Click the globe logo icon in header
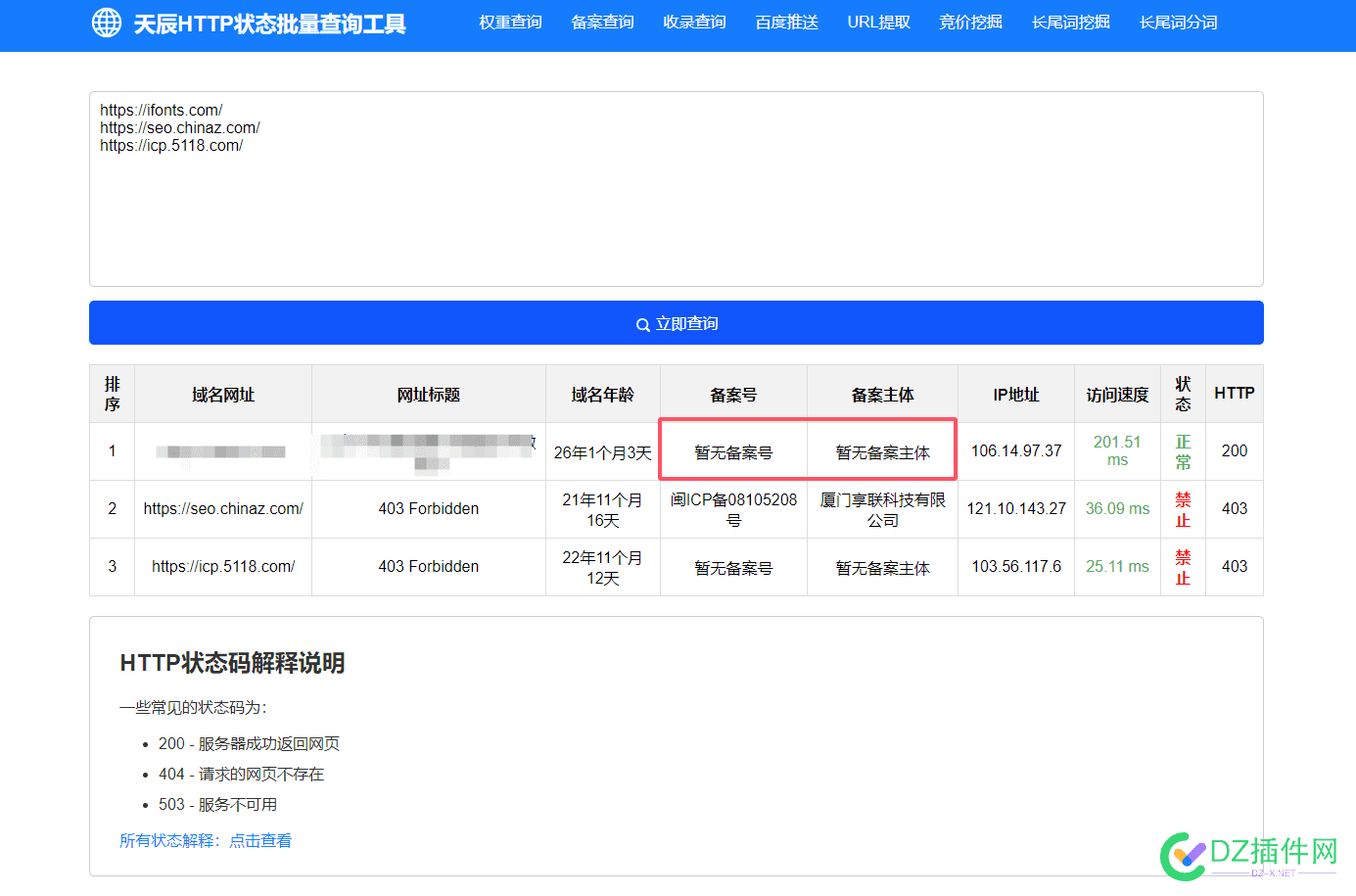Viewport: 1356px width, 896px height. 107,23
